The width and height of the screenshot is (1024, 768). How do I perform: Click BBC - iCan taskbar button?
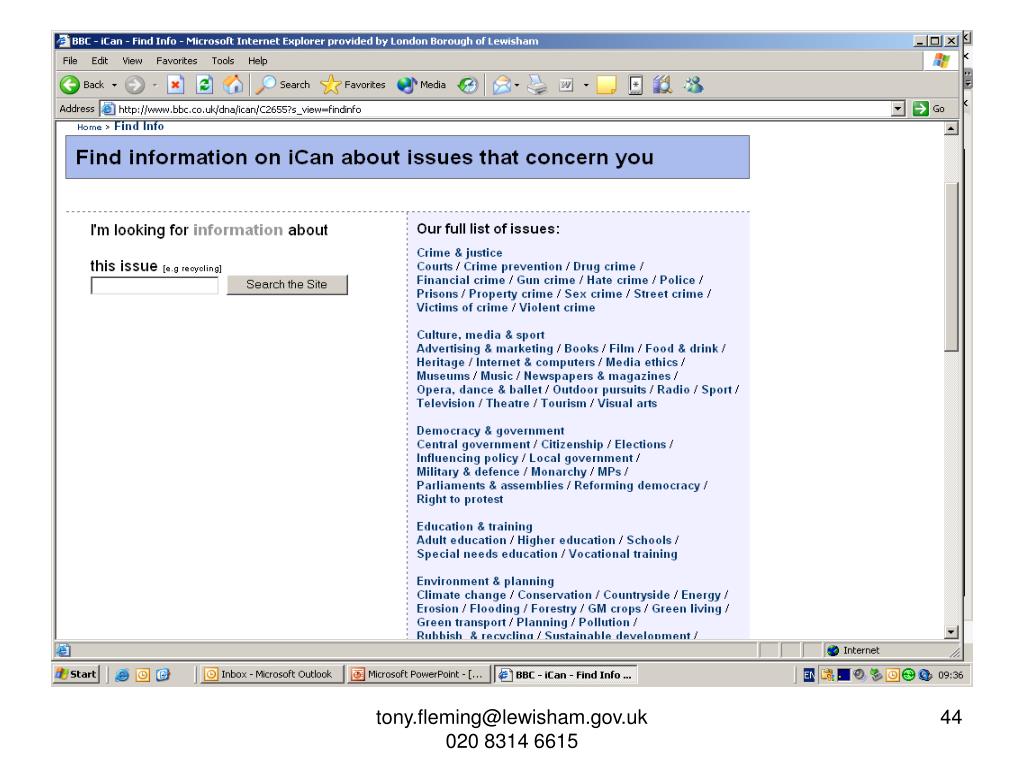point(566,675)
